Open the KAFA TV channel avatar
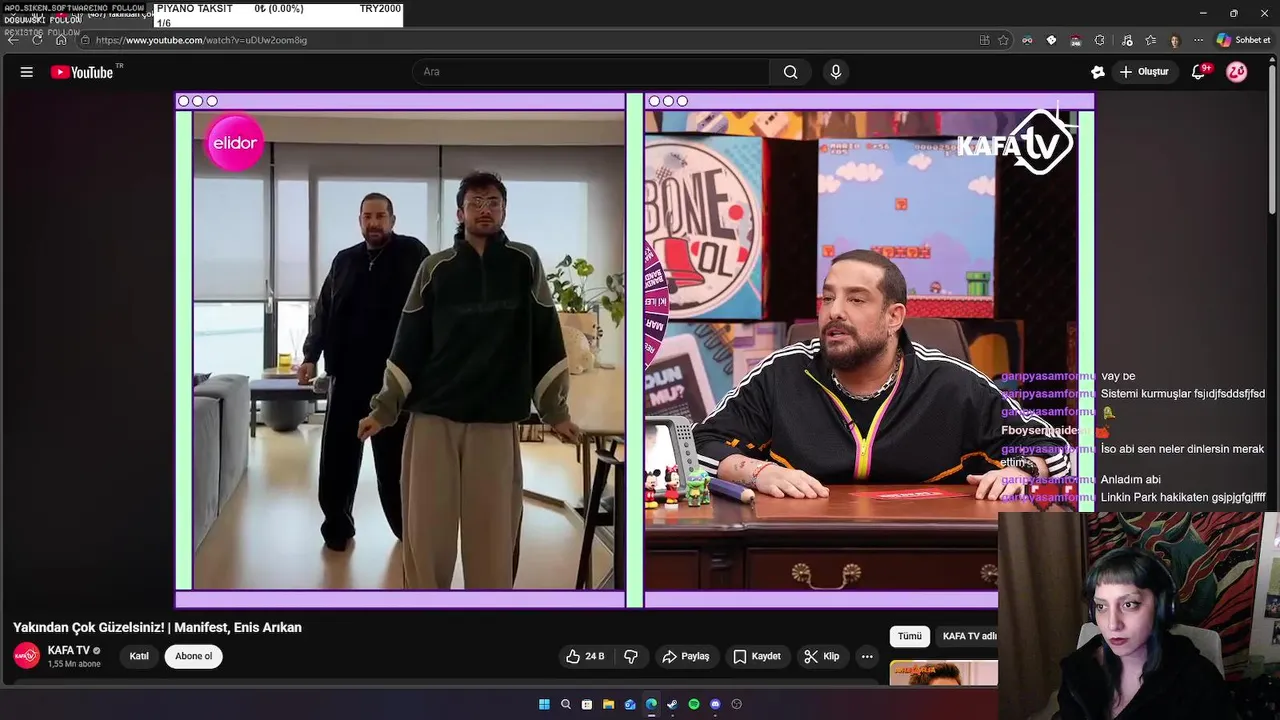 27,657
